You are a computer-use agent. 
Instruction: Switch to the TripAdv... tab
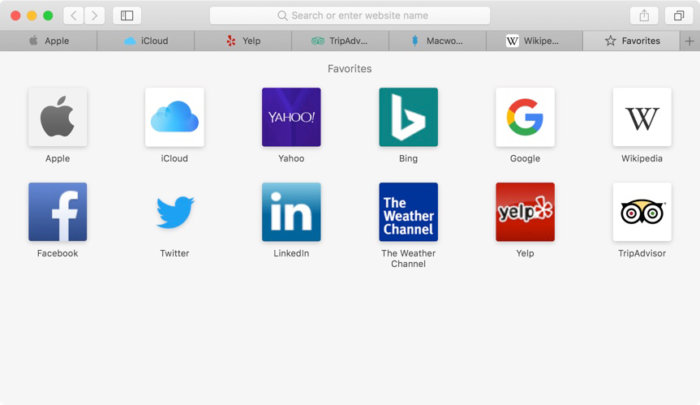point(340,41)
